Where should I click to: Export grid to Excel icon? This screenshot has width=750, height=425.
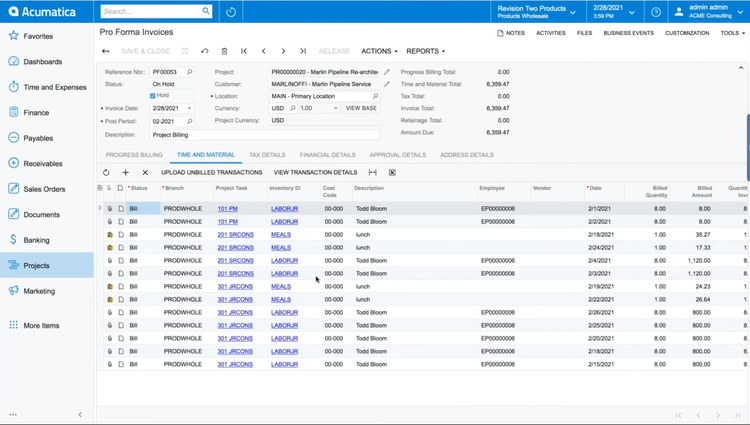pos(392,172)
